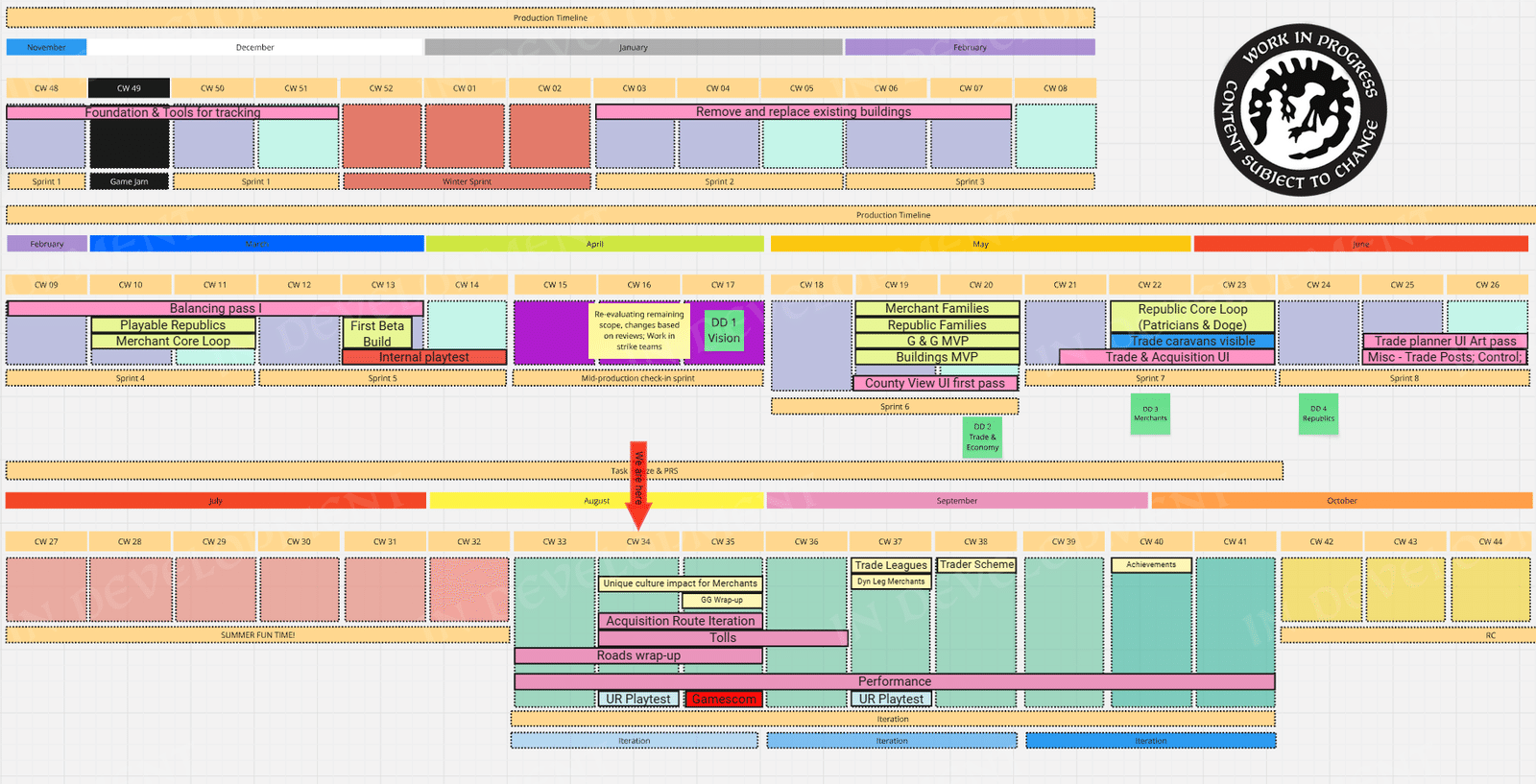Select the 'Winter Sprint' red label
Viewport: 1536px width, 784px height.
(x=467, y=181)
